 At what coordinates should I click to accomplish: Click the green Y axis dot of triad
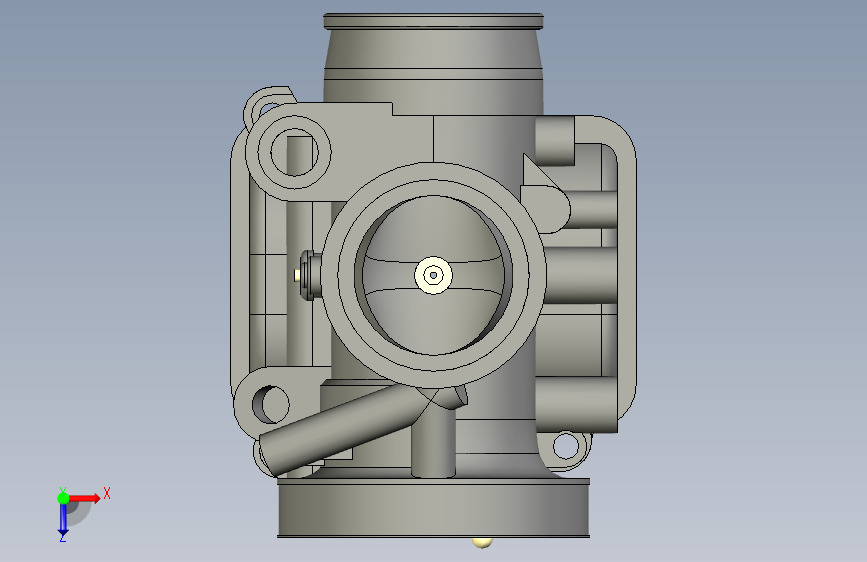pos(63,498)
